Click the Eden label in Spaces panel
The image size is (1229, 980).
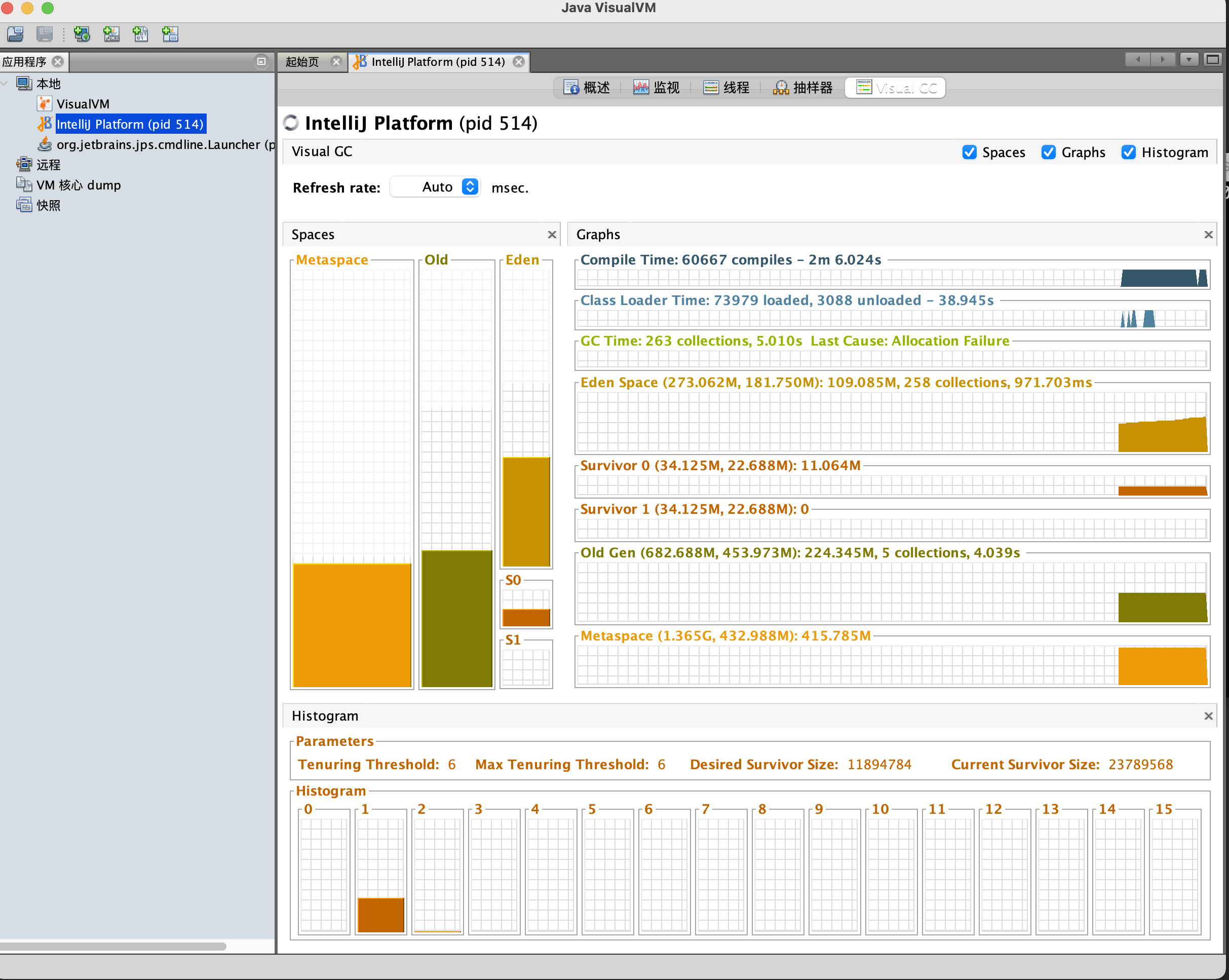click(522, 260)
